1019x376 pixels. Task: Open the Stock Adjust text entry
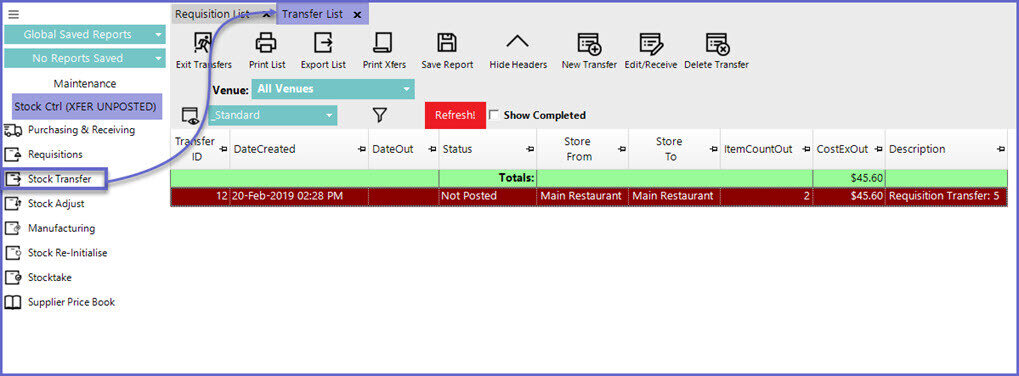pyautogui.click(x=56, y=204)
